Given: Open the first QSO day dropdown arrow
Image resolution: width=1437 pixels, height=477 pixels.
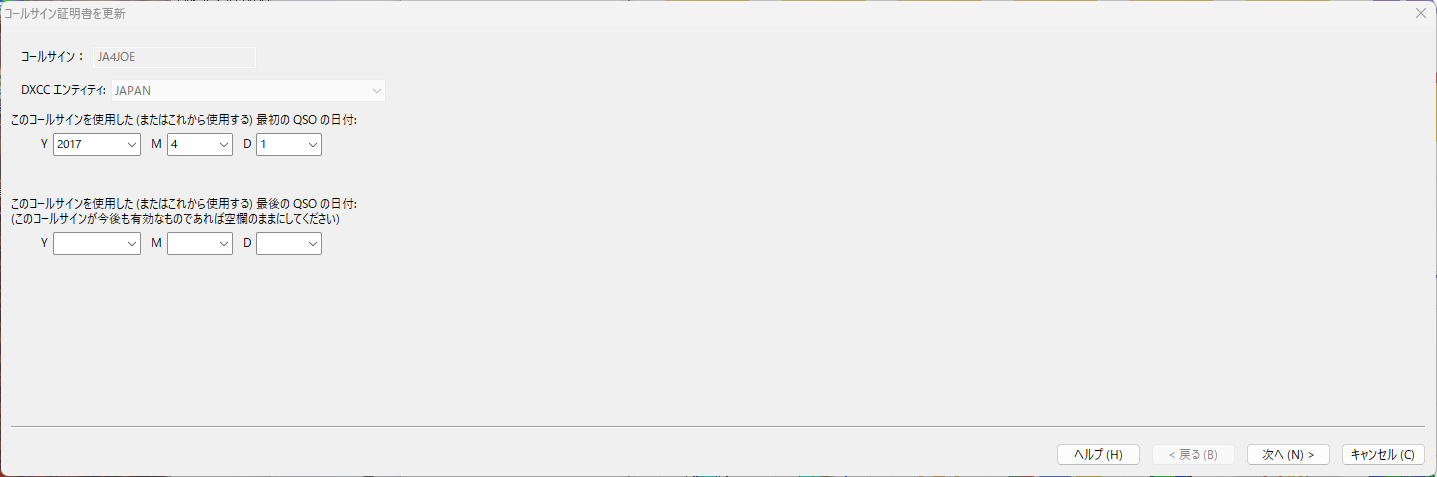Looking at the screenshot, I should tap(313, 145).
